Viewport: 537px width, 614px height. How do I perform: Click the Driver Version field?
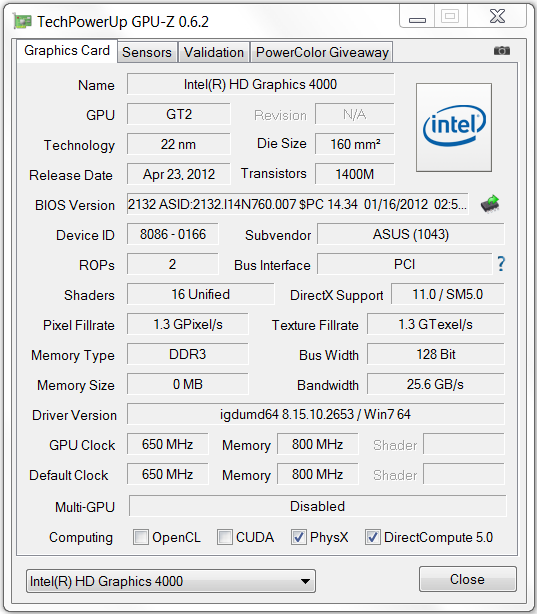click(x=316, y=414)
